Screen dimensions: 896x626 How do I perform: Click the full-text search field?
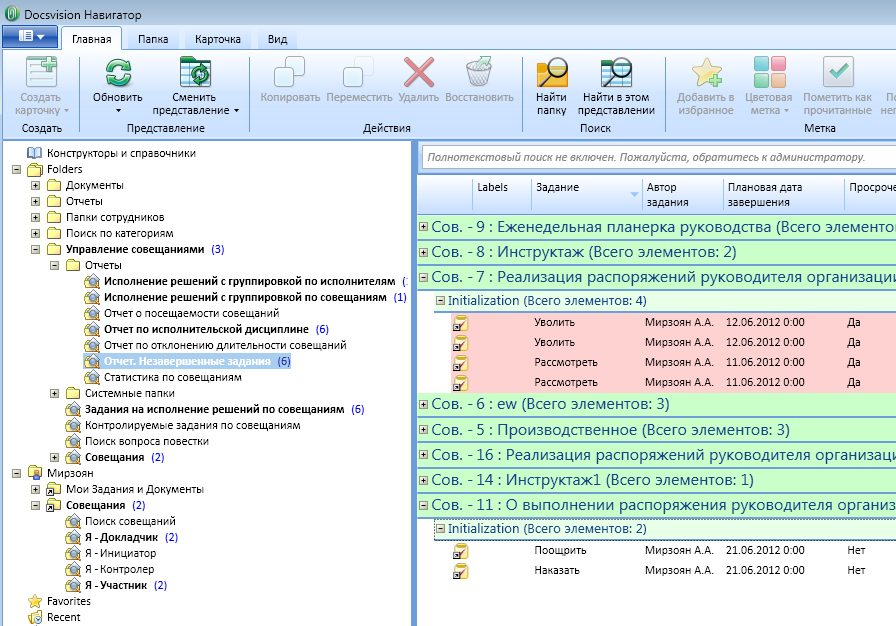click(x=658, y=157)
